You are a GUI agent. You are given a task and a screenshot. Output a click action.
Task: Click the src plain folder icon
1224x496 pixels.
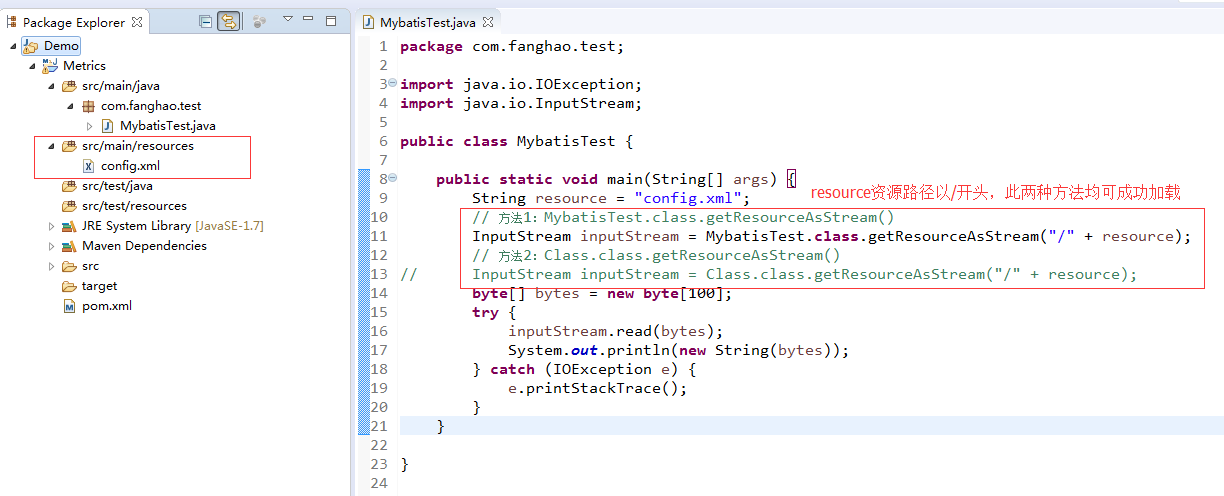click(69, 266)
